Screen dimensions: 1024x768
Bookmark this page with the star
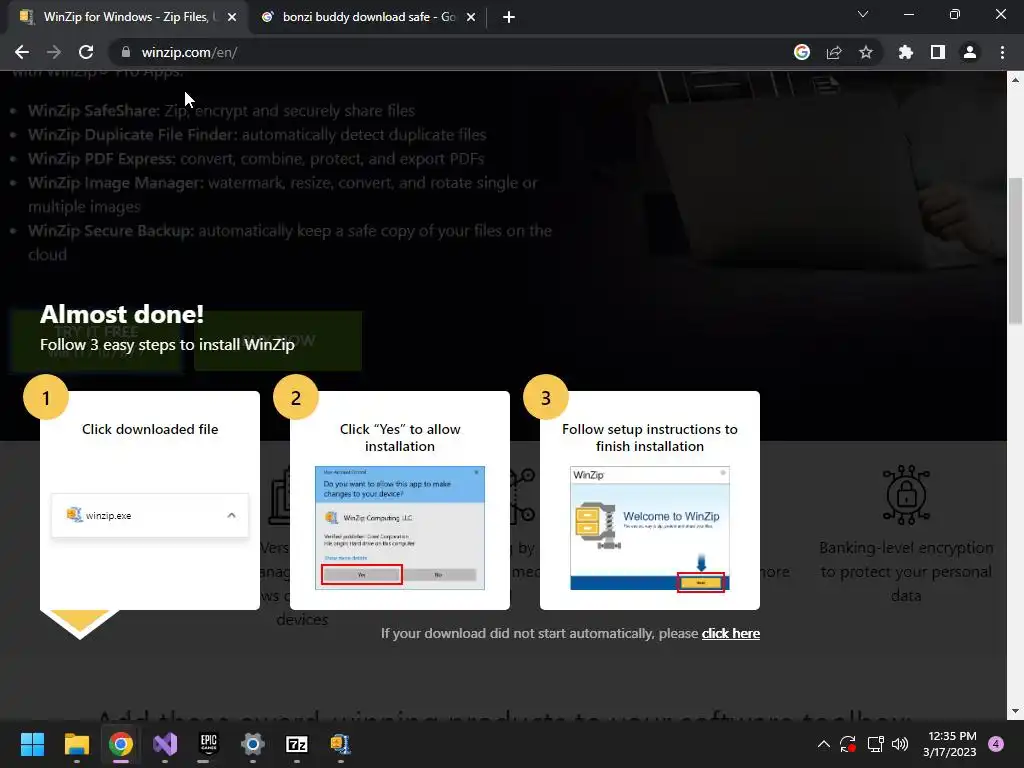tap(866, 52)
